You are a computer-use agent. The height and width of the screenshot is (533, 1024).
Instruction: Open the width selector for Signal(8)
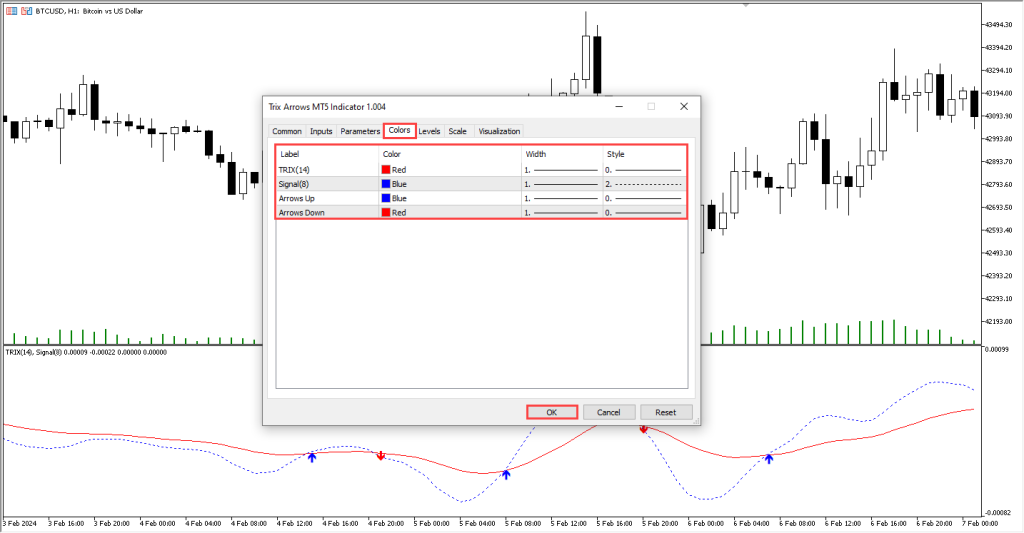click(562, 184)
